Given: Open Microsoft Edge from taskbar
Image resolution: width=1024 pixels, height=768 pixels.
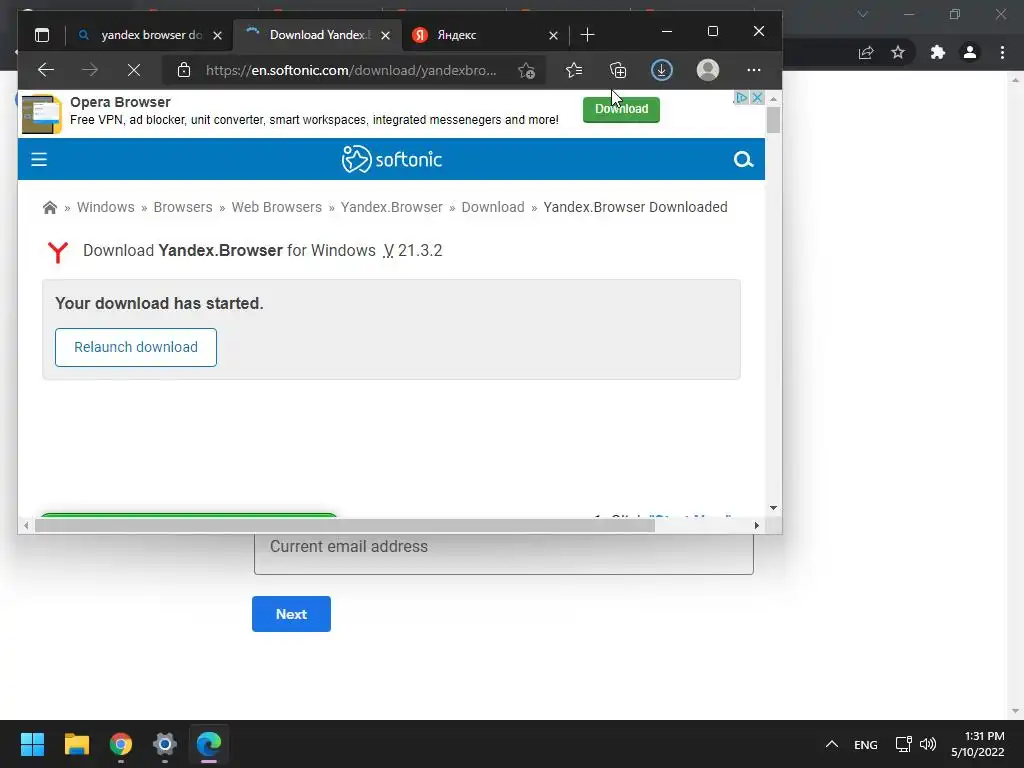Looking at the screenshot, I should 209,744.
